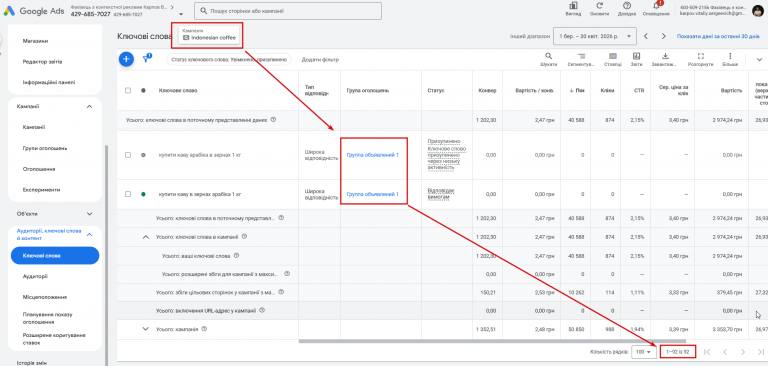This screenshot has width=768, height=366.
Task: Tick checkbox for 'купити каву арабіка в зернах 1 кг'
Action: tap(128, 155)
